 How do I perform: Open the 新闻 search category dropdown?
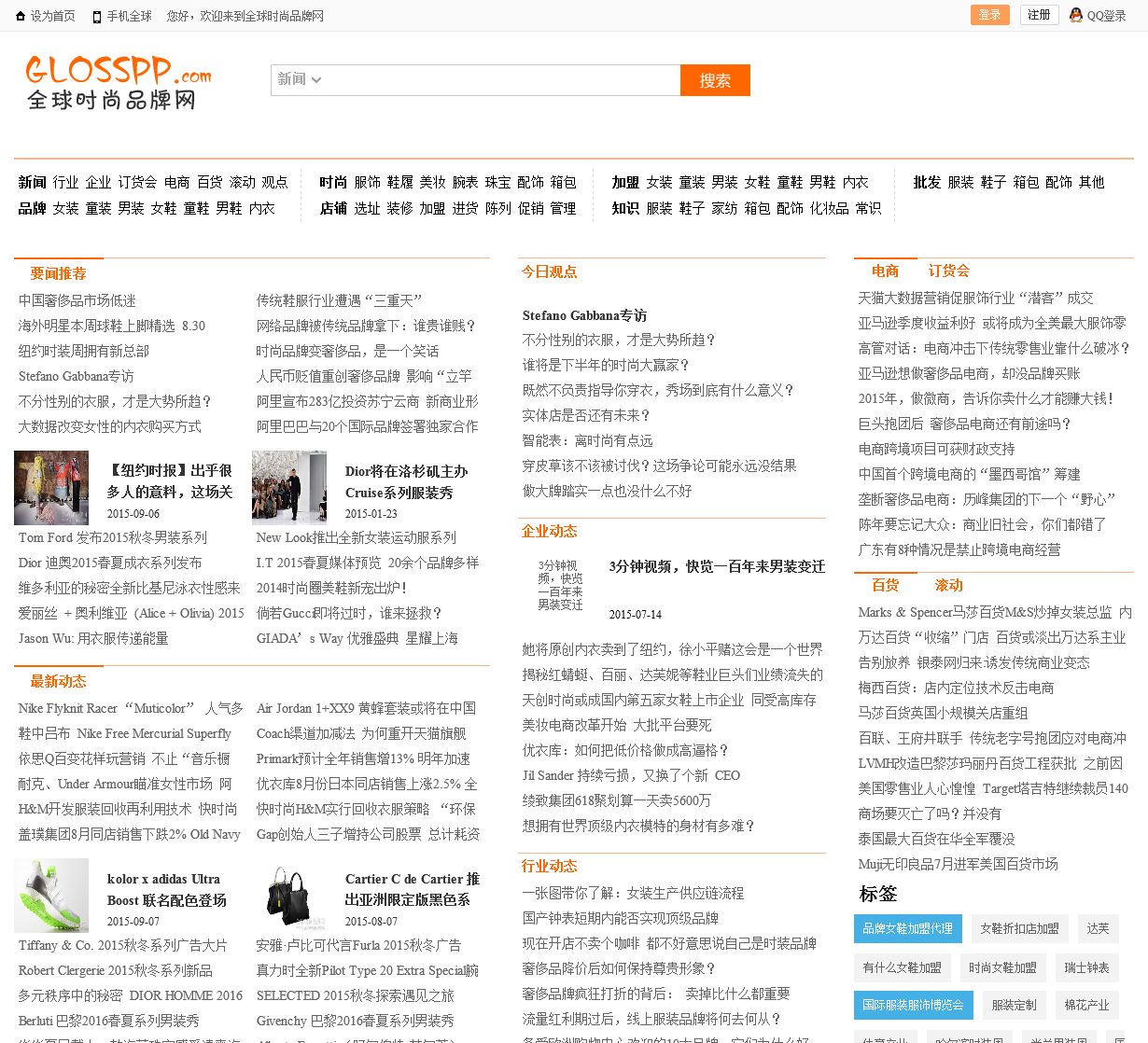pos(299,79)
